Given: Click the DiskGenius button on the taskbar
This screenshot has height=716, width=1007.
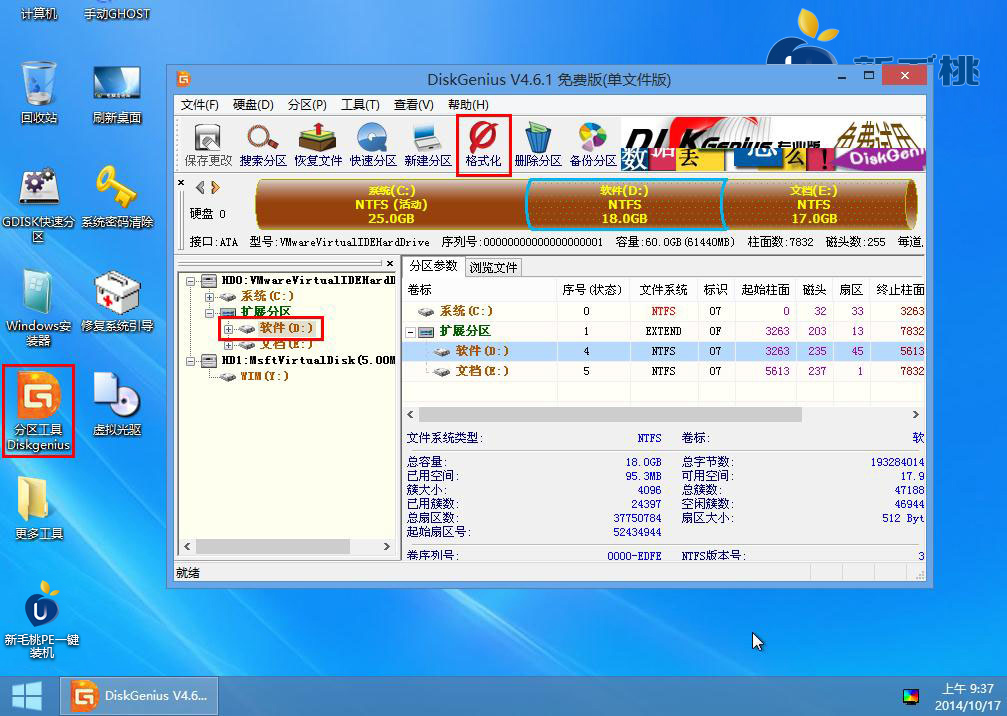Looking at the screenshot, I should tap(138, 694).
